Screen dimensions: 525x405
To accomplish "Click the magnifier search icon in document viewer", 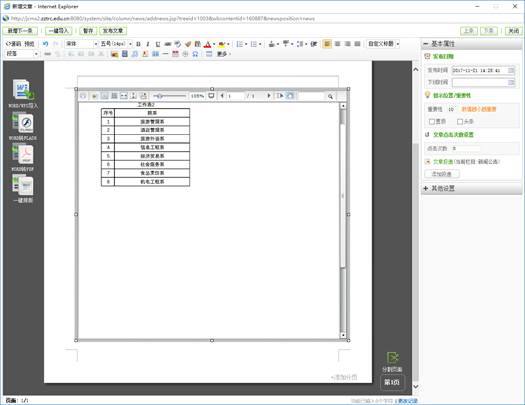I will pyautogui.click(x=330, y=96).
